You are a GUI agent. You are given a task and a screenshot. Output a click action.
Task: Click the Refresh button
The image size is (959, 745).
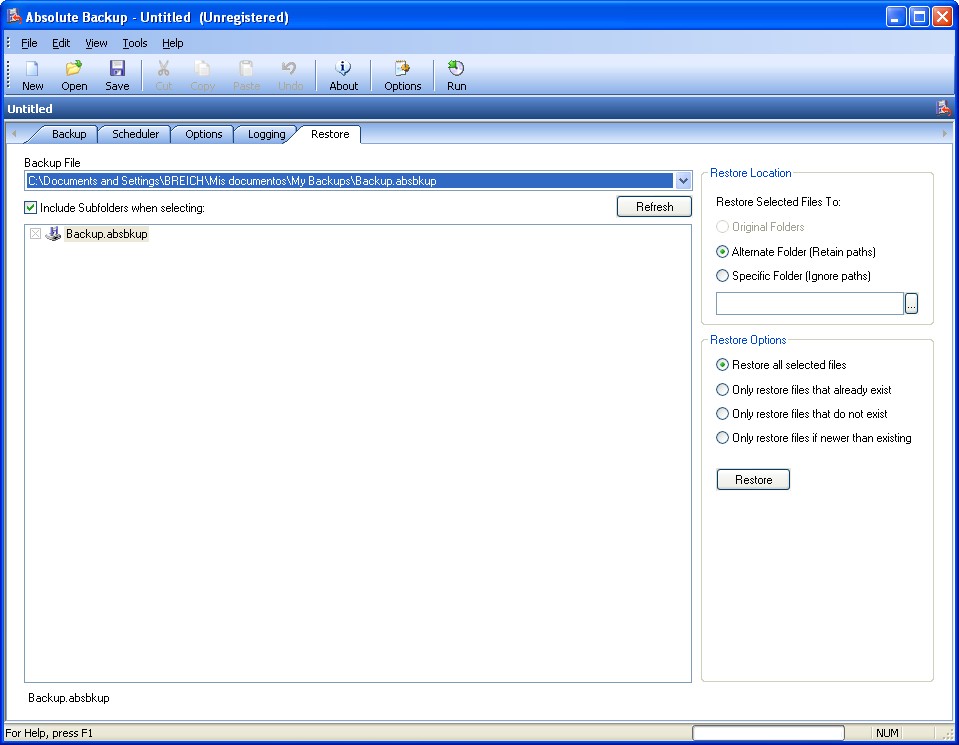(654, 207)
